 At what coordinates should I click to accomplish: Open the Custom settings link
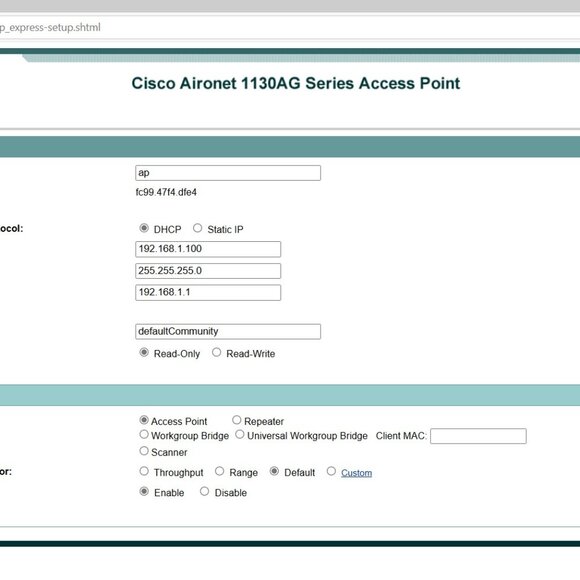click(x=357, y=473)
